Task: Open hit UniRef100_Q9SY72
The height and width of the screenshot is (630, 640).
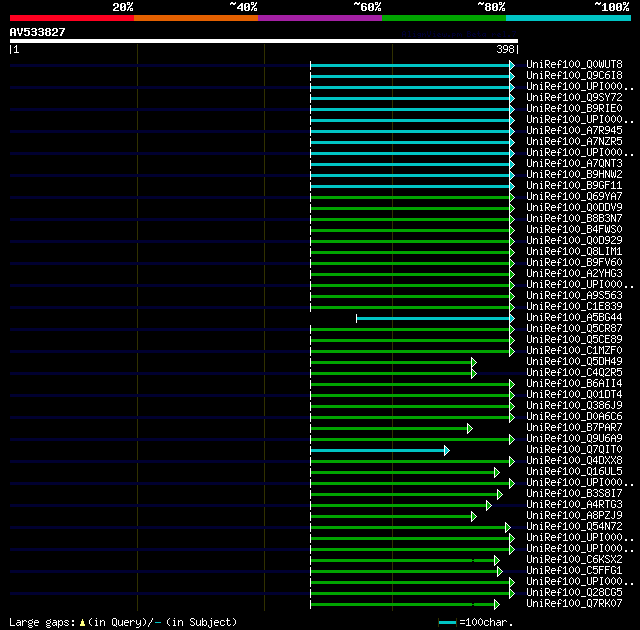Action: pos(574,98)
